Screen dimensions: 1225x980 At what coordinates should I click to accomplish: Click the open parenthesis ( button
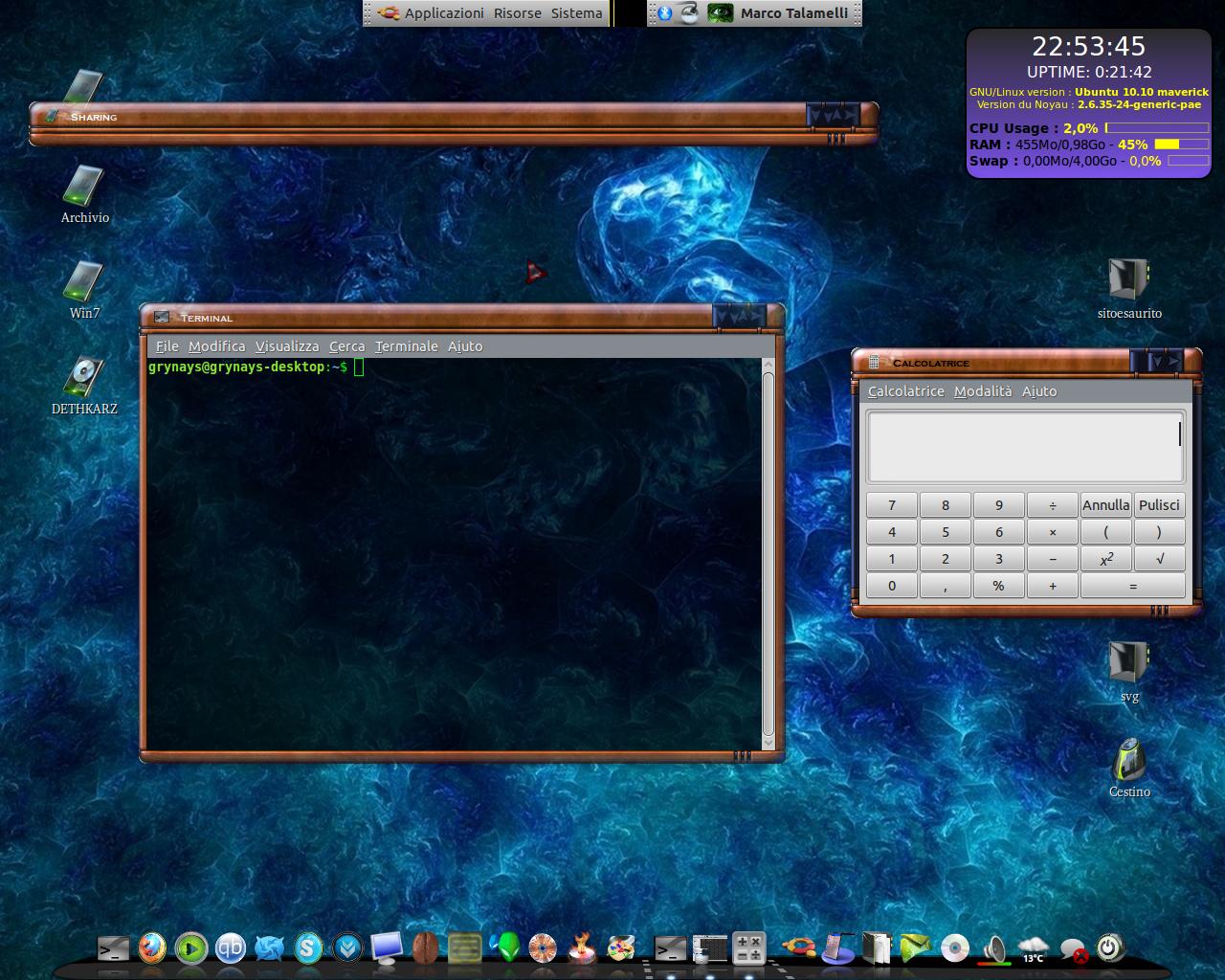pyautogui.click(x=1106, y=532)
